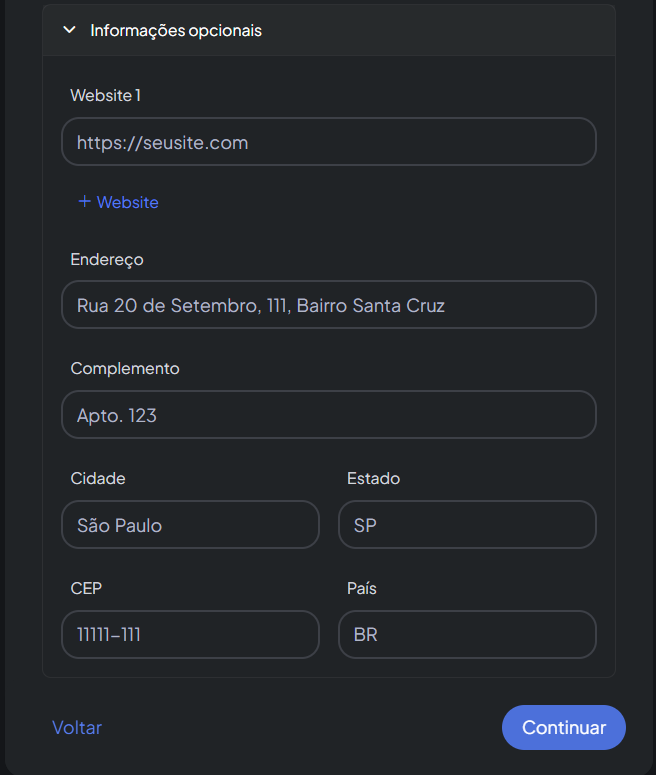
Task: Click the Cidade label
Action: [x=98, y=478]
